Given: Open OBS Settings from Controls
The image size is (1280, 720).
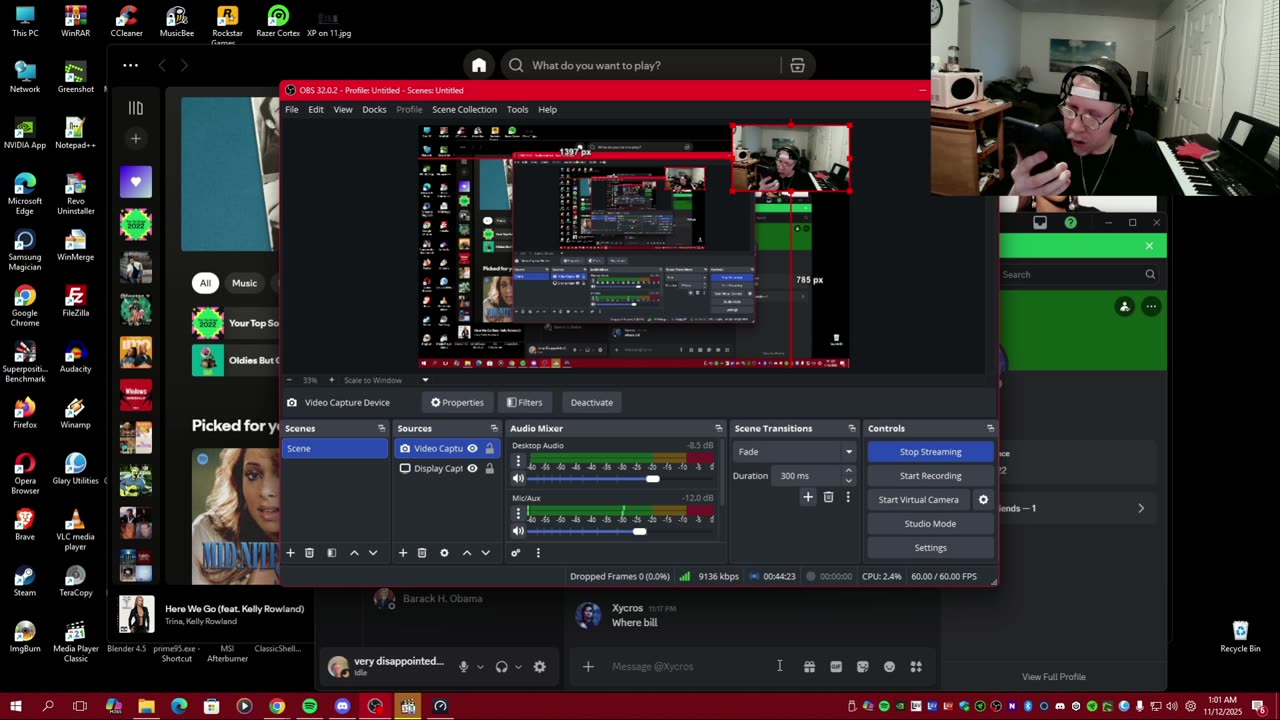Looking at the screenshot, I should pos(930,548).
